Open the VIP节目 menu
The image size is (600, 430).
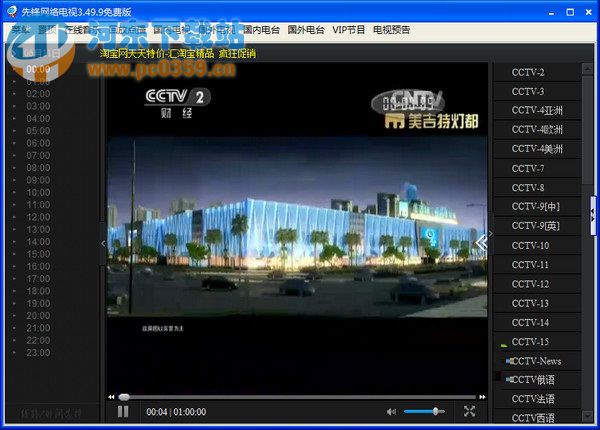(x=349, y=29)
